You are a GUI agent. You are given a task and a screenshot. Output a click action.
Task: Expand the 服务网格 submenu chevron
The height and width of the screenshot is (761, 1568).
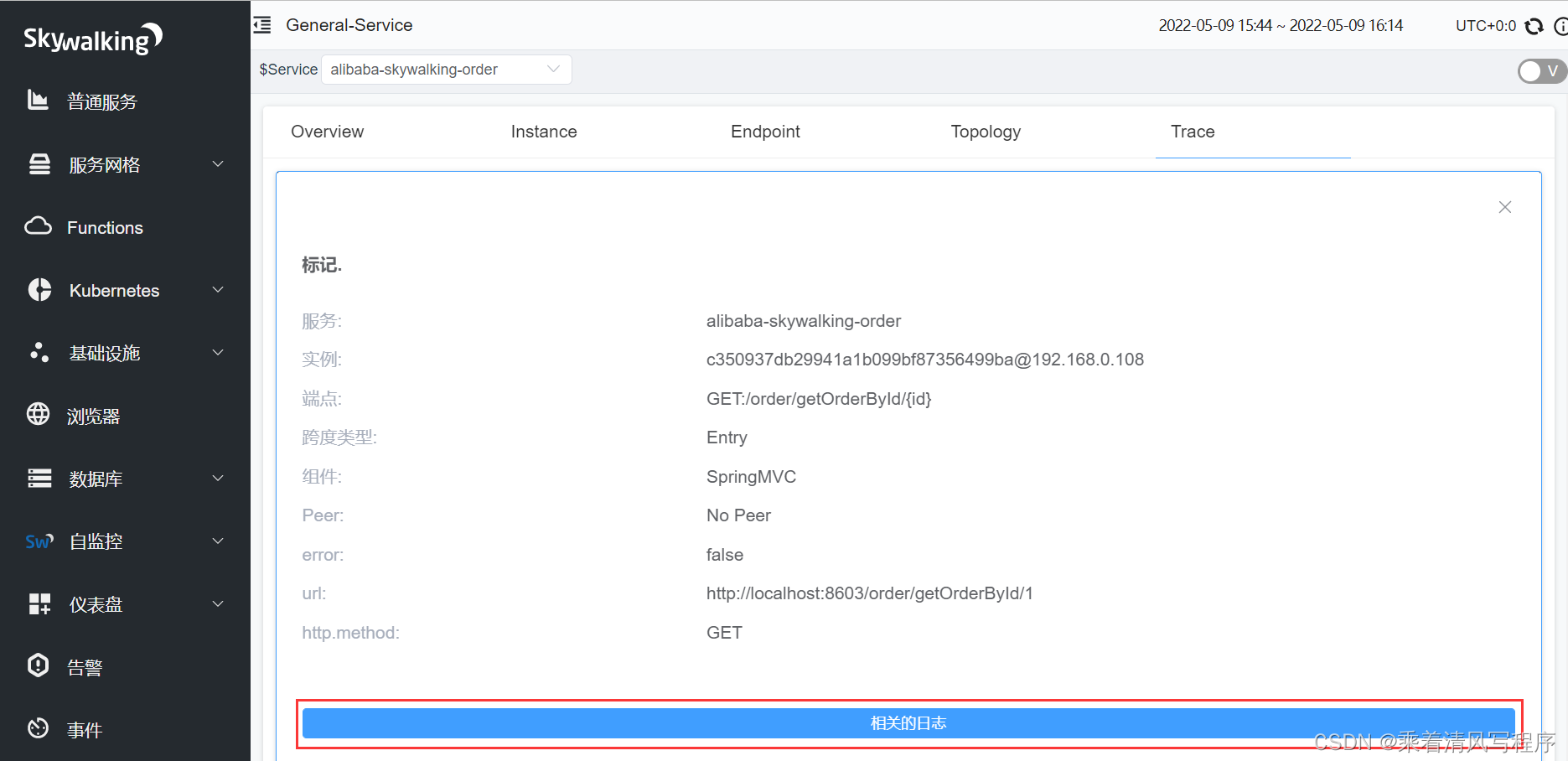pyautogui.click(x=218, y=164)
